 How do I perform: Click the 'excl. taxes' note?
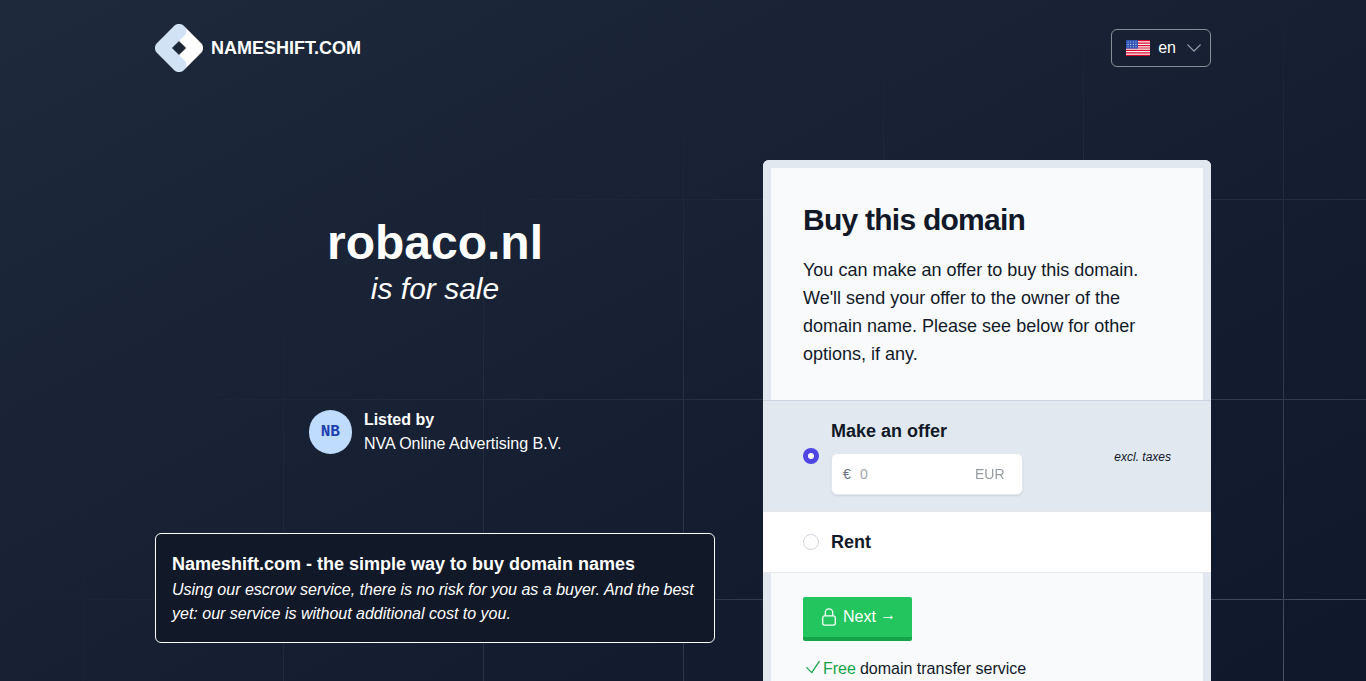click(x=1142, y=457)
